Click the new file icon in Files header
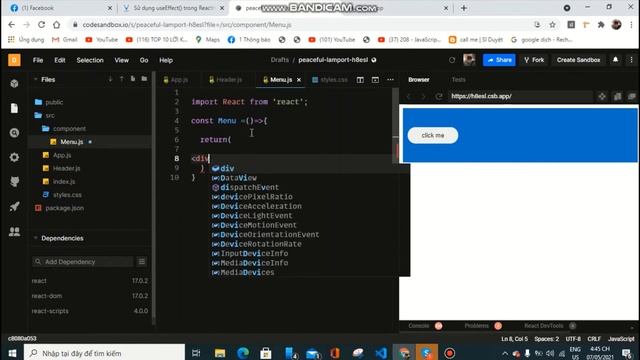This screenshot has width=640, height=360. pyautogui.click(x=133, y=79)
